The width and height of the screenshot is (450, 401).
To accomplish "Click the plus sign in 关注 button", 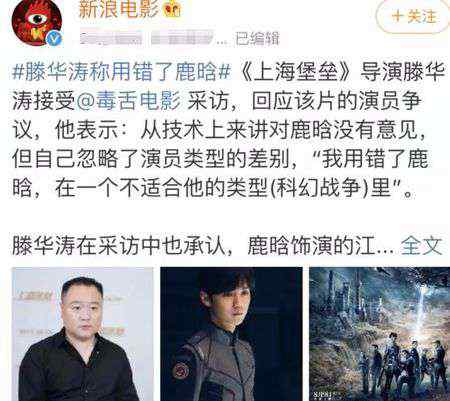I will [x=397, y=17].
